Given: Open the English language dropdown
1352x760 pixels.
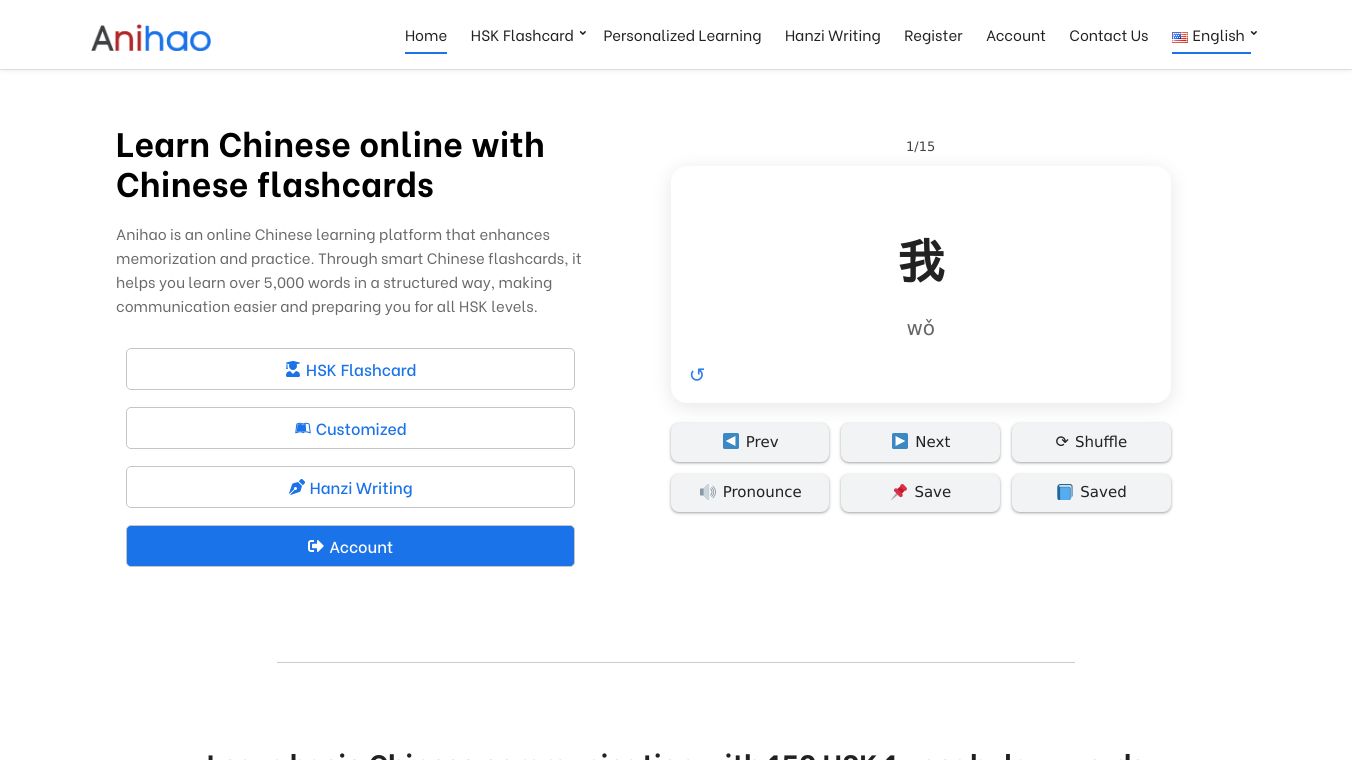Looking at the screenshot, I should coord(1211,36).
